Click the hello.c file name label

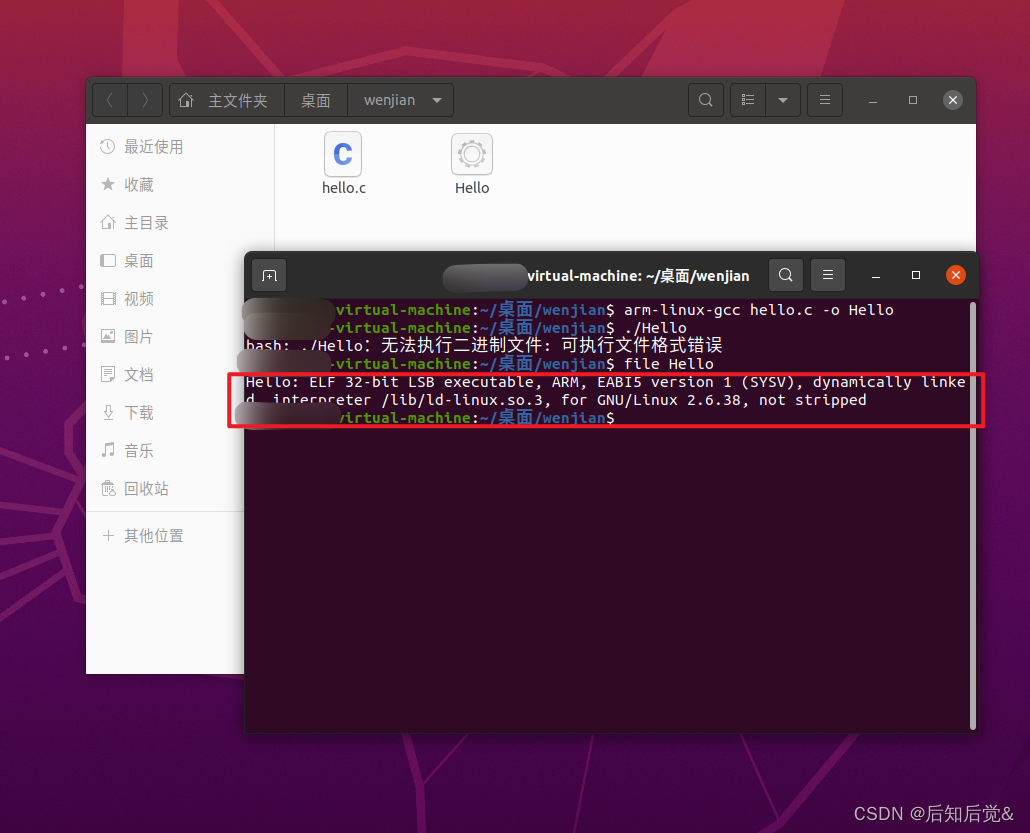coord(344,188)
